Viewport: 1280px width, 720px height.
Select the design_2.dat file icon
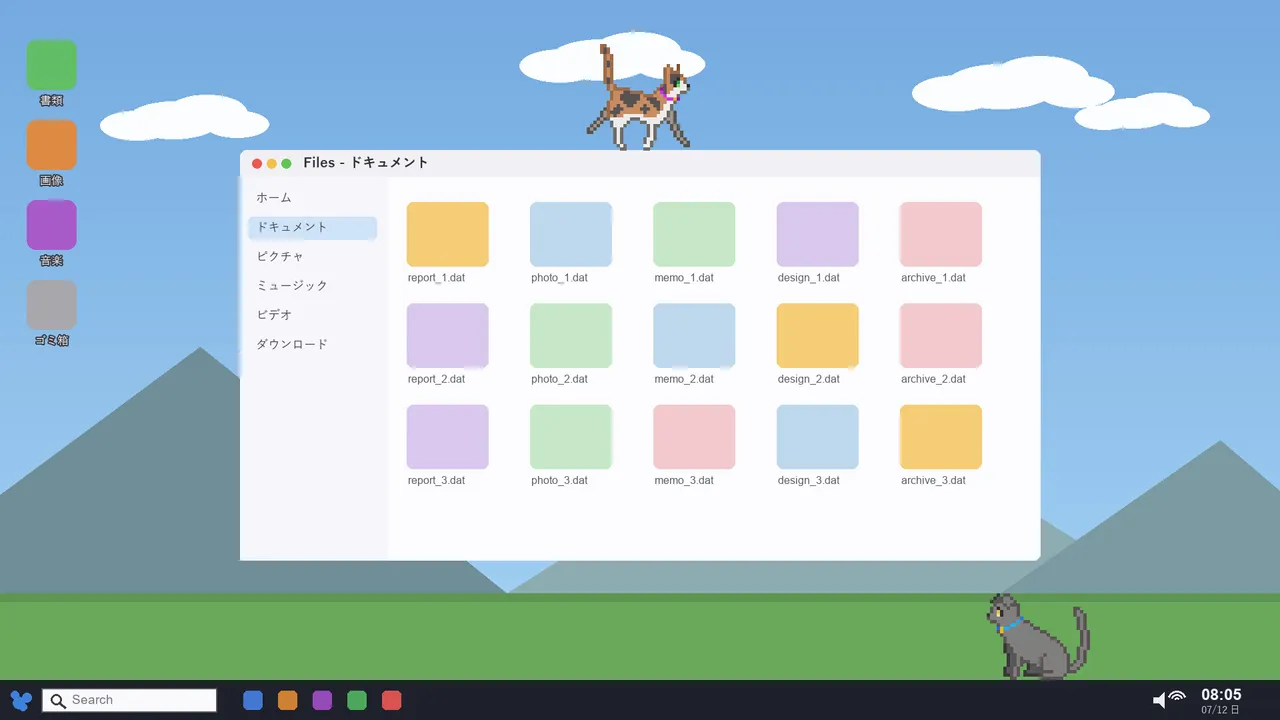[x=817, y=335]
